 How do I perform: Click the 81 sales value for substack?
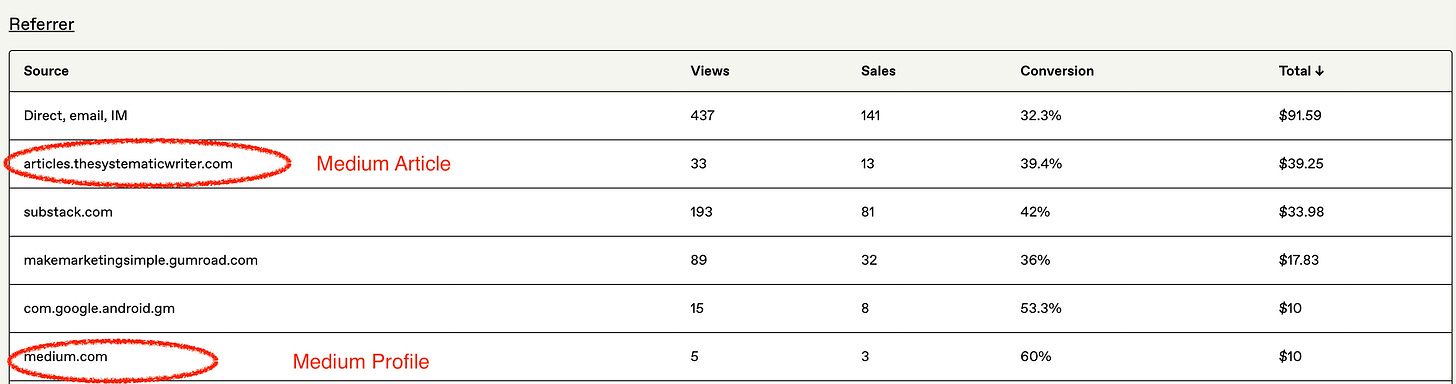tap(868, 212)
